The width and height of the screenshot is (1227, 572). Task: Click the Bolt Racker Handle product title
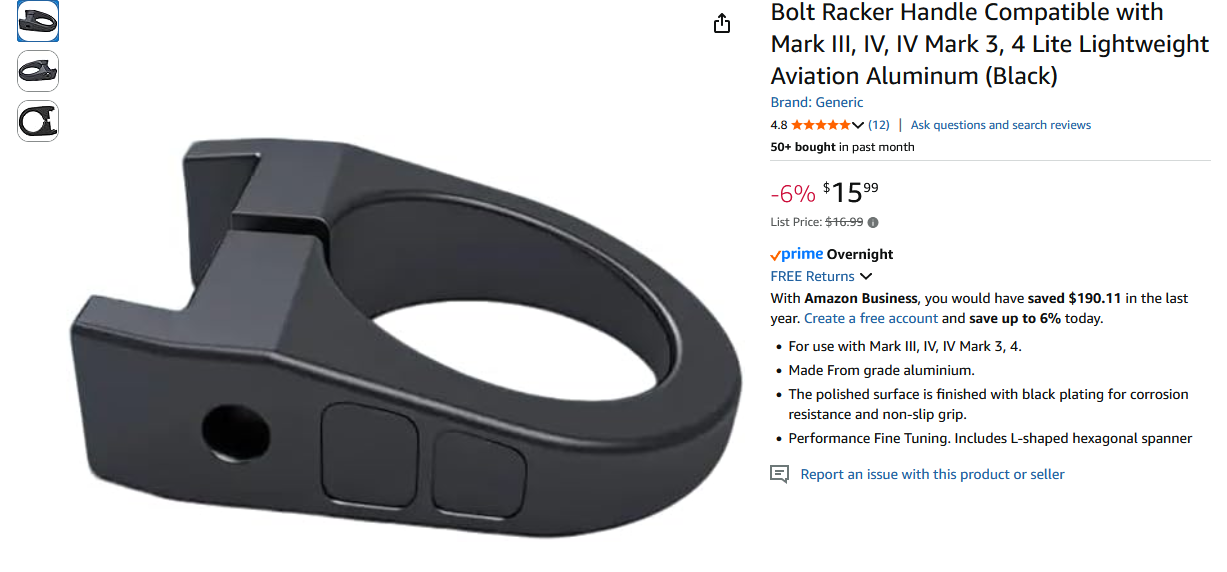point(988,44)
